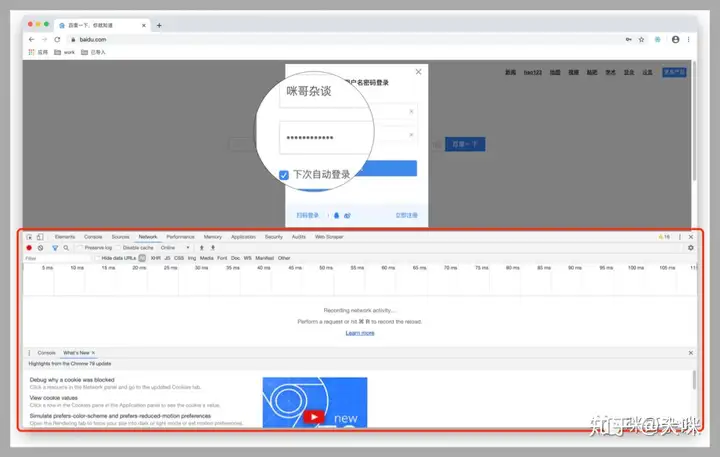Open a new browser tab with plus
The width and height of the screenshot is (720, 457).
click(159, 25)
